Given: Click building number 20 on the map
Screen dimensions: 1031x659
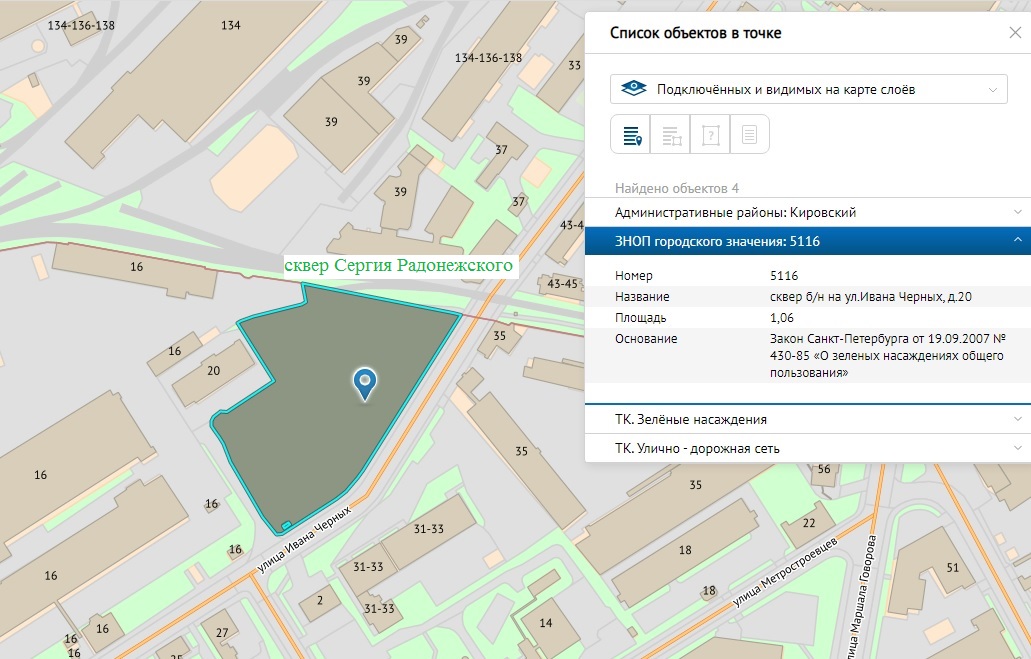Looking at the screenshot, I should coord(213,370).
